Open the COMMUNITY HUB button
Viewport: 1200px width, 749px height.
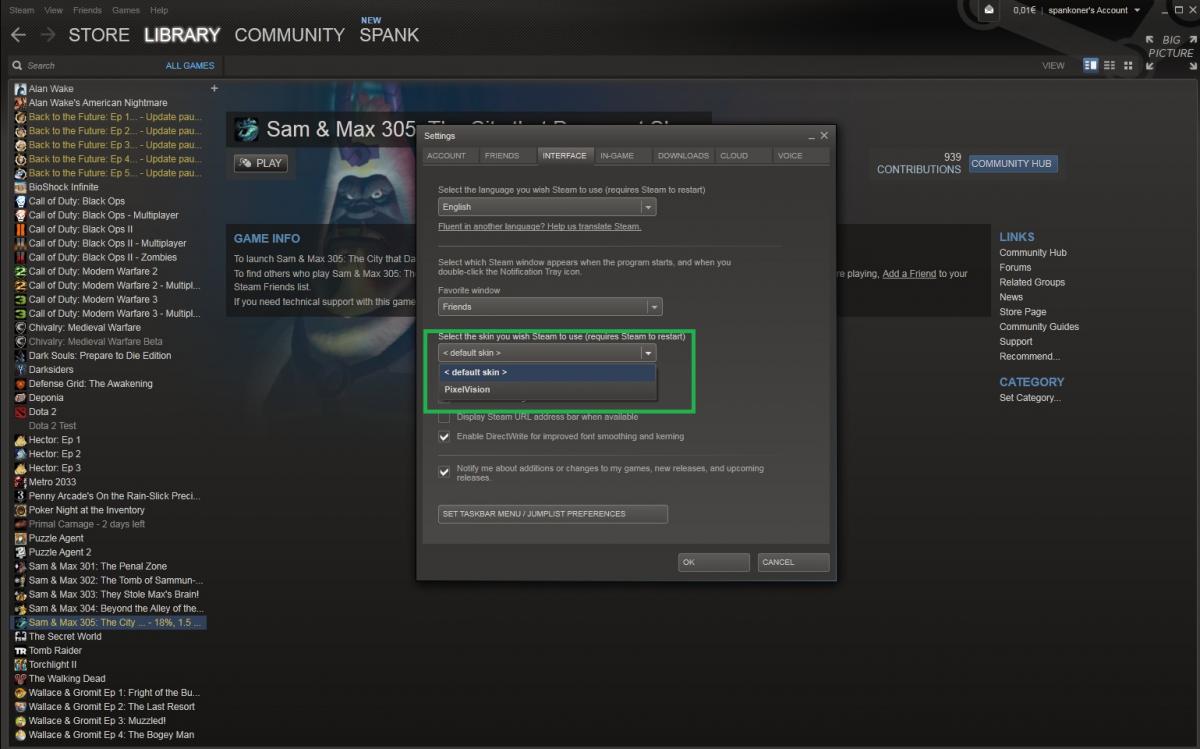click(1012, 163)
